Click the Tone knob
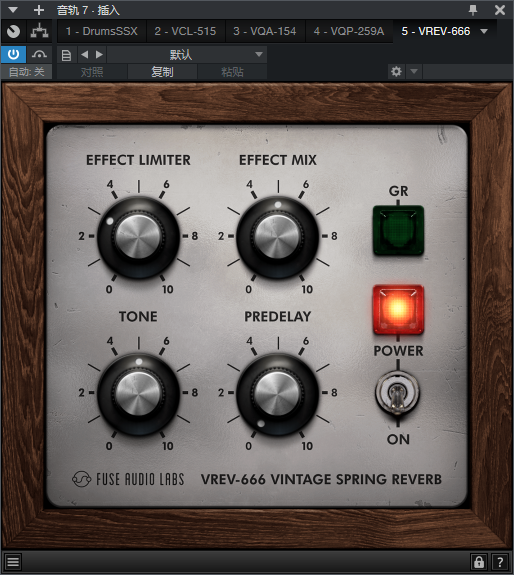Screen dimensions: 514x575 pyautogui.click(x=138, y=393)
